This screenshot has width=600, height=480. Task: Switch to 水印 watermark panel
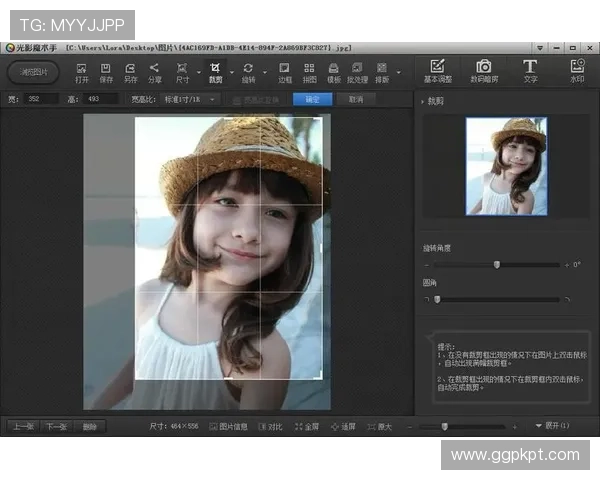(x=577, y=71)
